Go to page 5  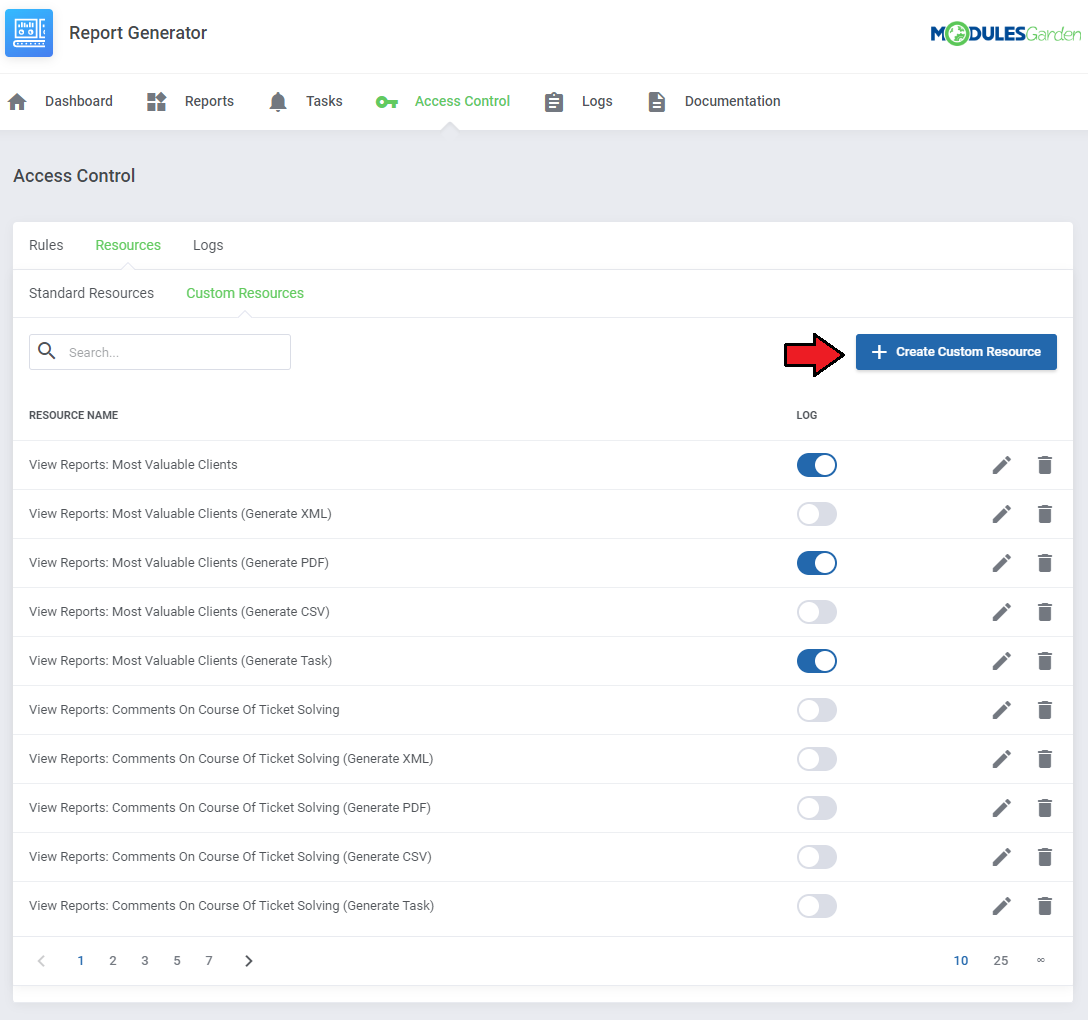pyautogui.click(x=177, y=961)
